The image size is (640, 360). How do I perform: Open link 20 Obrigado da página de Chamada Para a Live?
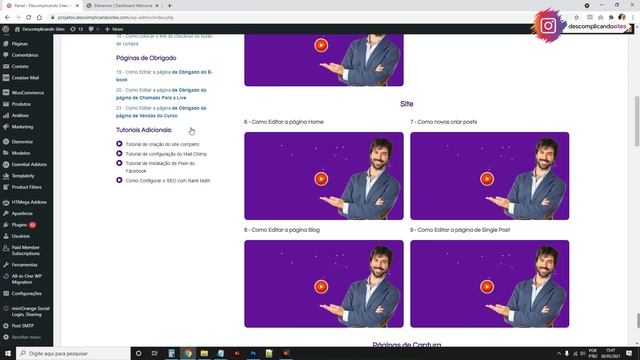click(x=161, y=94)
